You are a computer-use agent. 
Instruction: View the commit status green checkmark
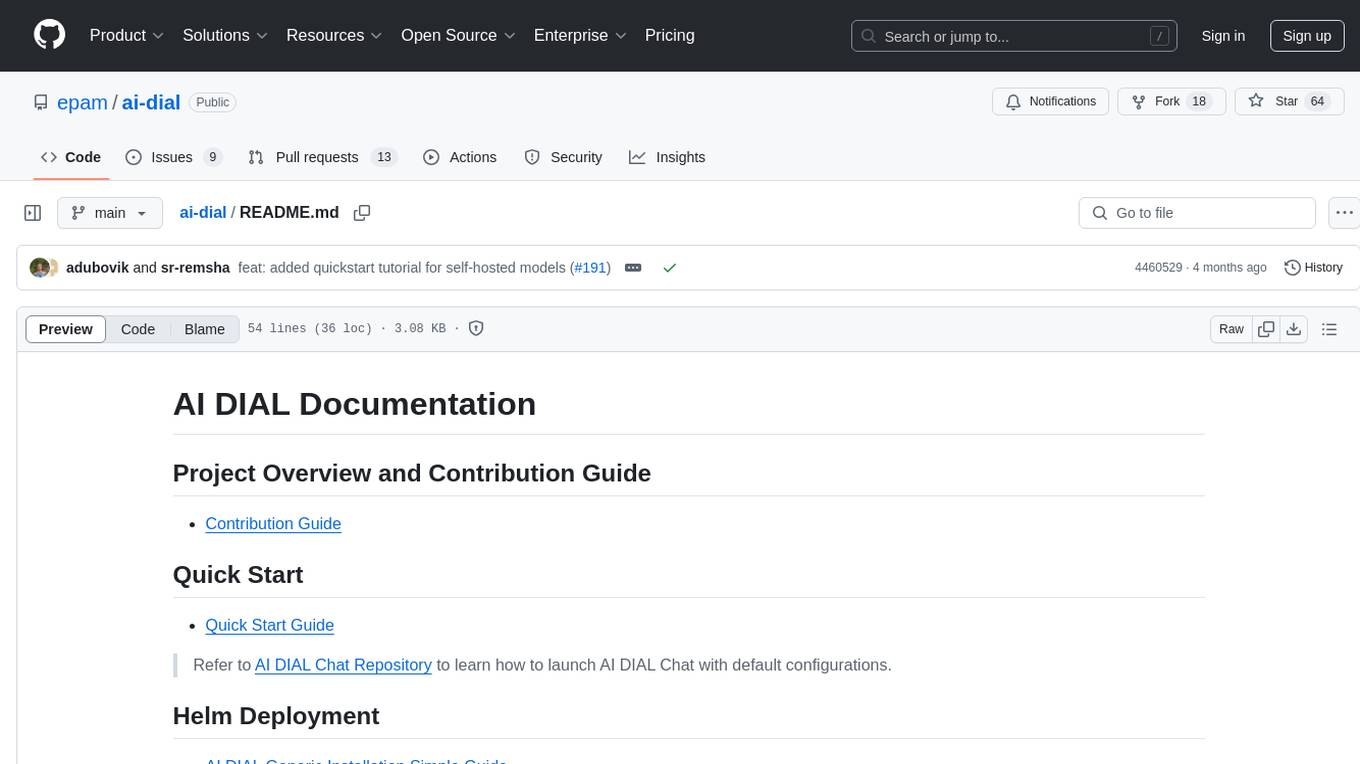pos(670,267)
